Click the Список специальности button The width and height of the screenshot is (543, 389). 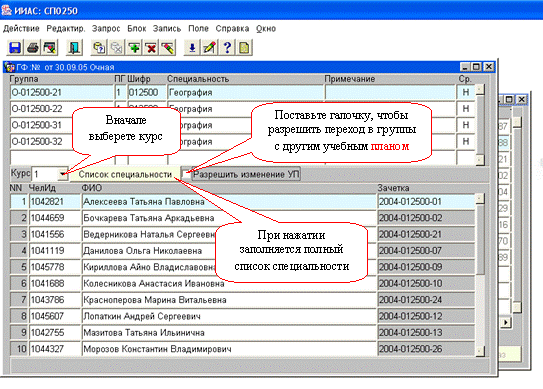pos(125,174)
